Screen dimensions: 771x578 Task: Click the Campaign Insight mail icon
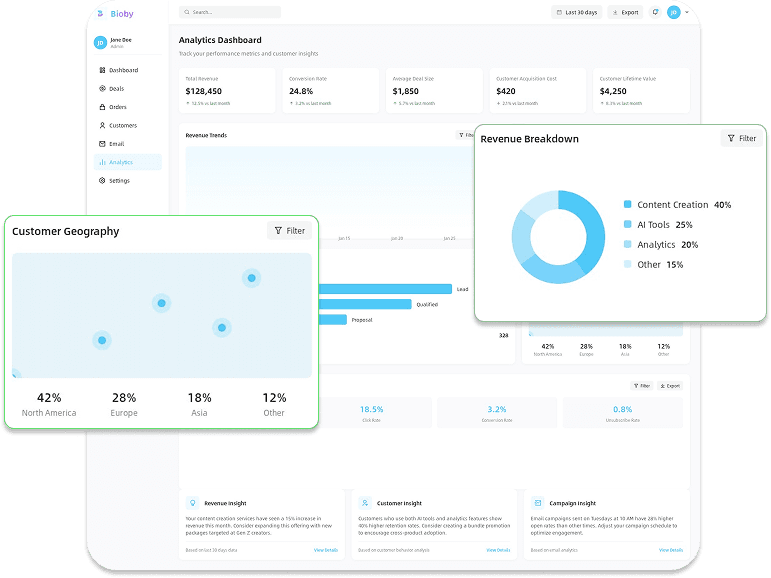pyautogui.click(x=538, y=503)
